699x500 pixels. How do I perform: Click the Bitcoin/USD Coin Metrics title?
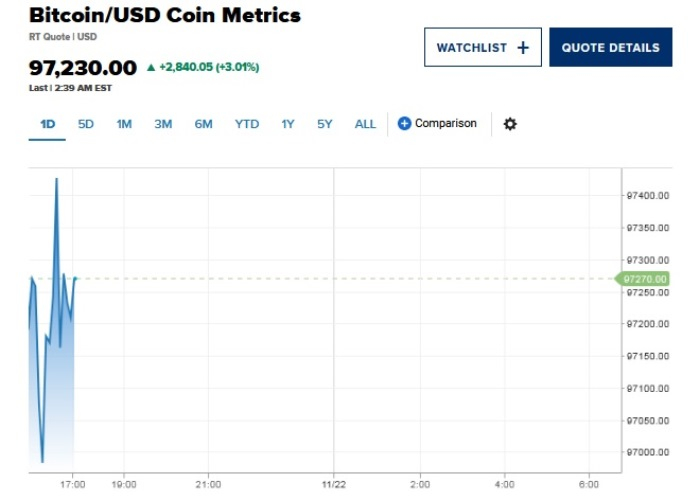[165, 16]
